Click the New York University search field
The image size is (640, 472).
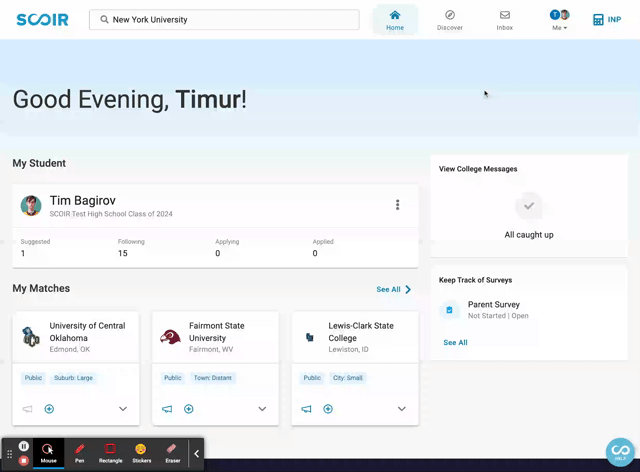click(224, 20)
